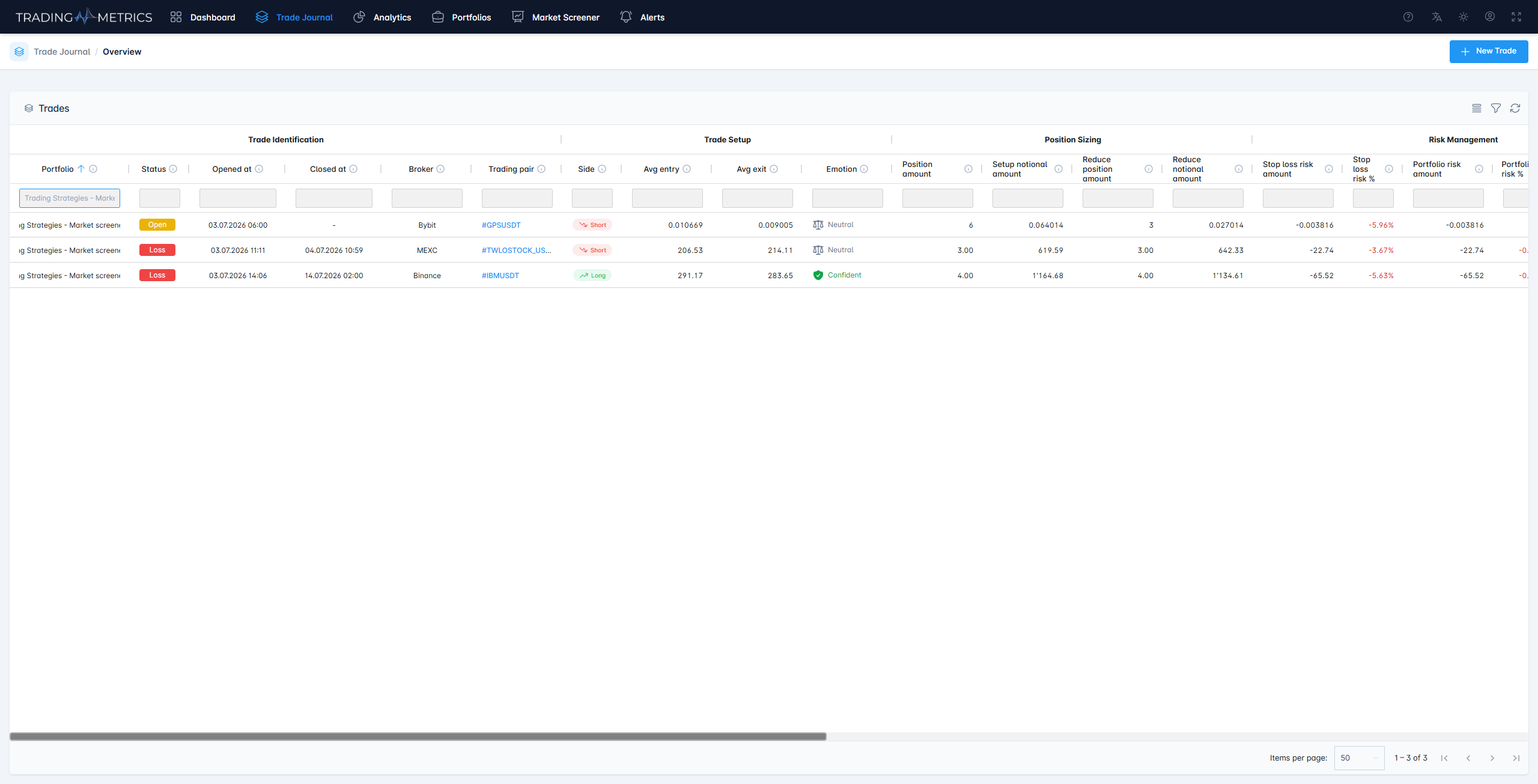Image resolution: width=1538 pixels, height=784 pixels.
Task: Go to previous page of trades
Action: click(1468, 758)
